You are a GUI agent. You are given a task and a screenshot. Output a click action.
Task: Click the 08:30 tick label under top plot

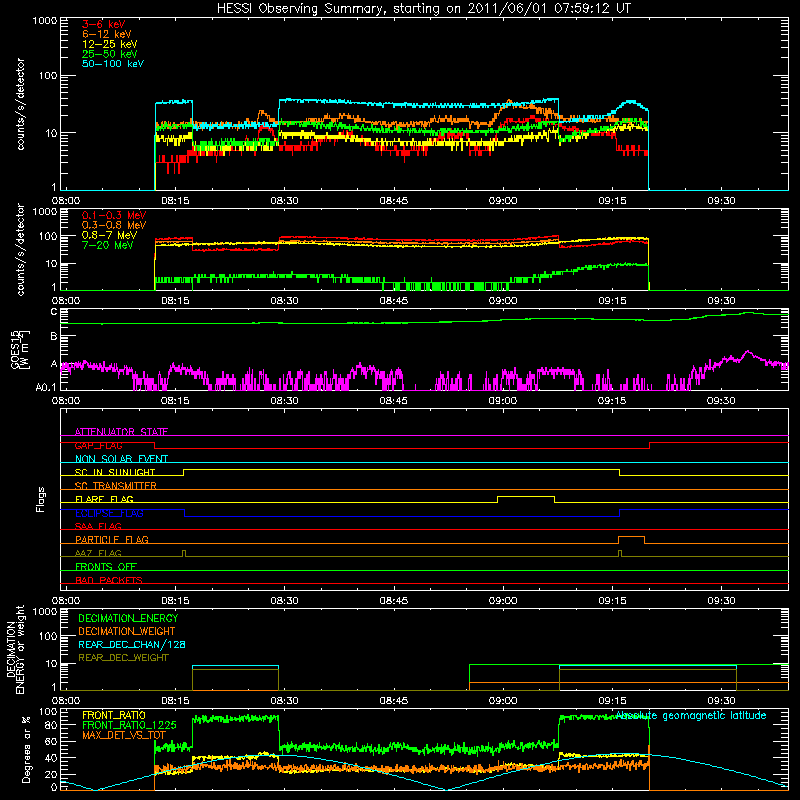[x=284, y=201]
